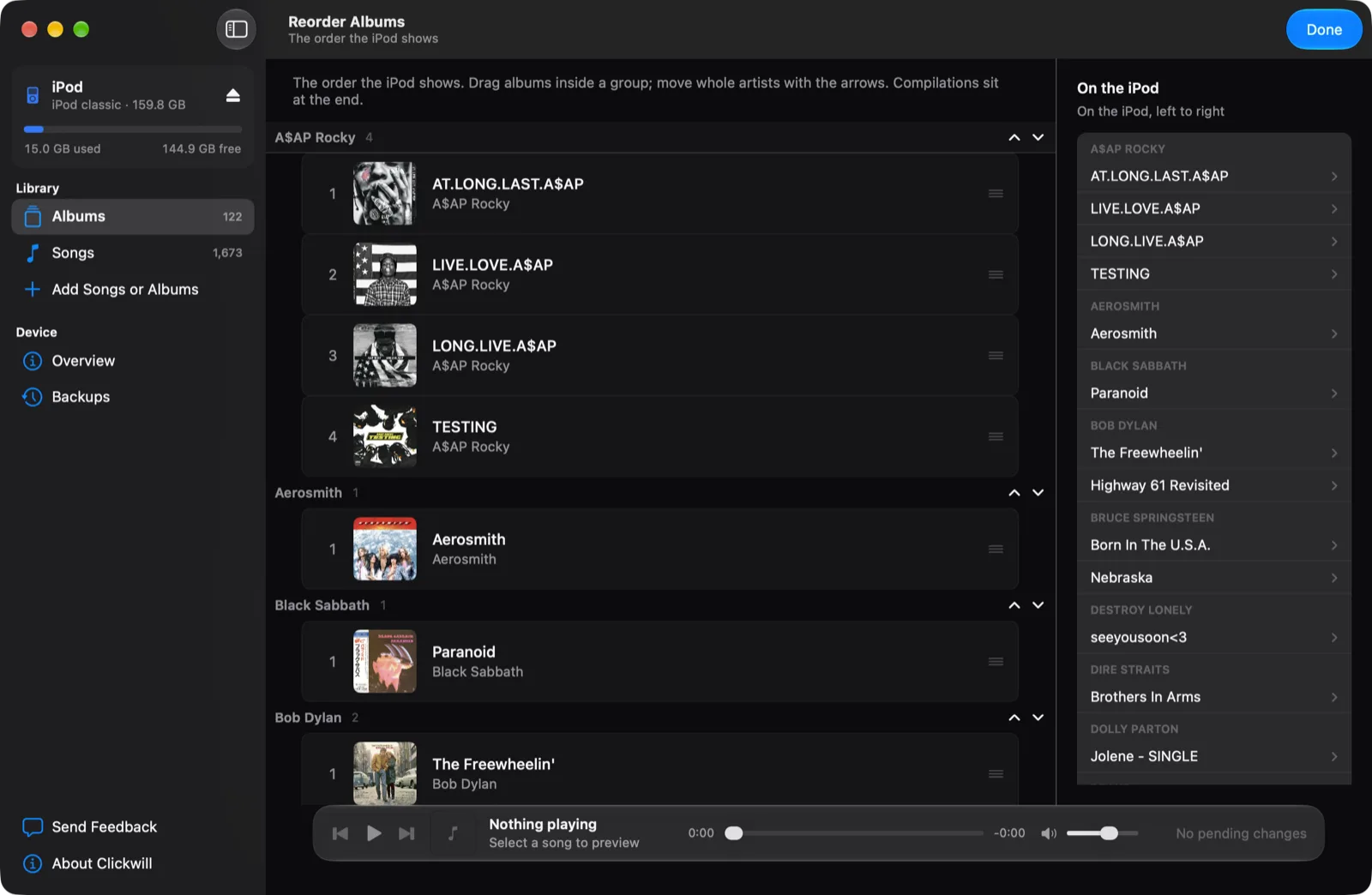Open Brothers In Arms in iPod preview
Screen dimensions: 1372x895
pyautogui.click(x=1213, y=697)
